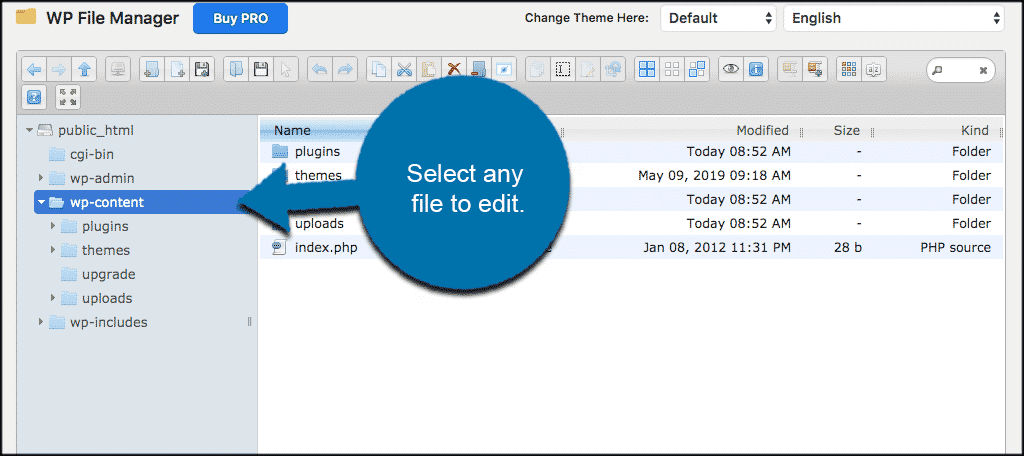This screenshot has height=456, width=1024.
Task: Sort files by the Size column header
Action: pos(846,130)
